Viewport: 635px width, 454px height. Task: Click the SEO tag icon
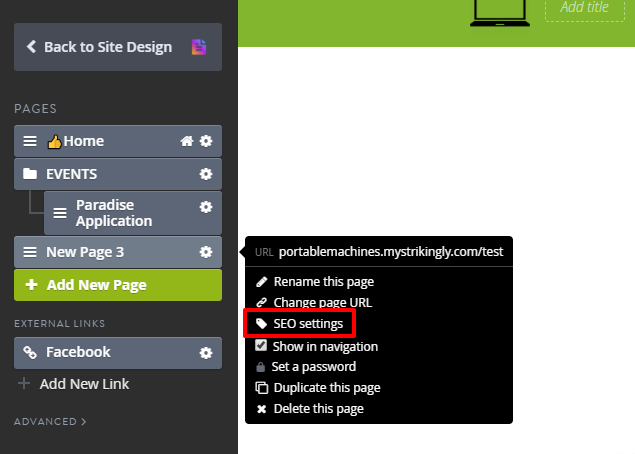point(262,323)
